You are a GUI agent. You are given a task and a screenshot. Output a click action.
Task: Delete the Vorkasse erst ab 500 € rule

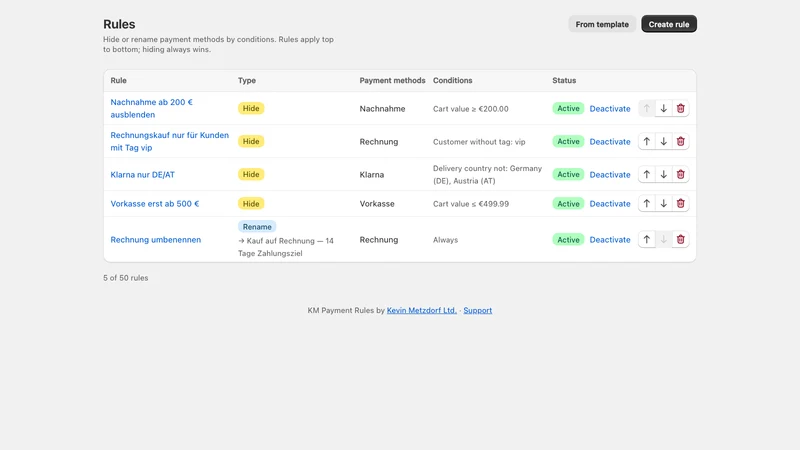tap(681, 204)
